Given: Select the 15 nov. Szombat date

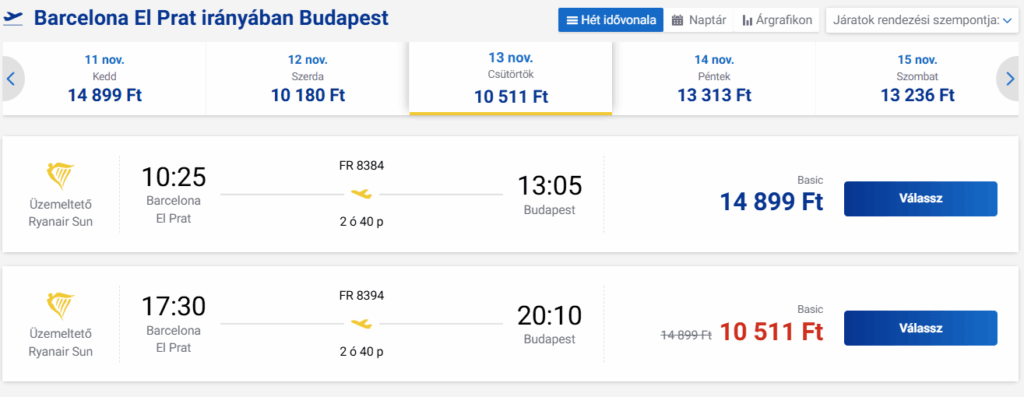Looking at the screenshot, I should pyautogui.click(x=917, y=78).
